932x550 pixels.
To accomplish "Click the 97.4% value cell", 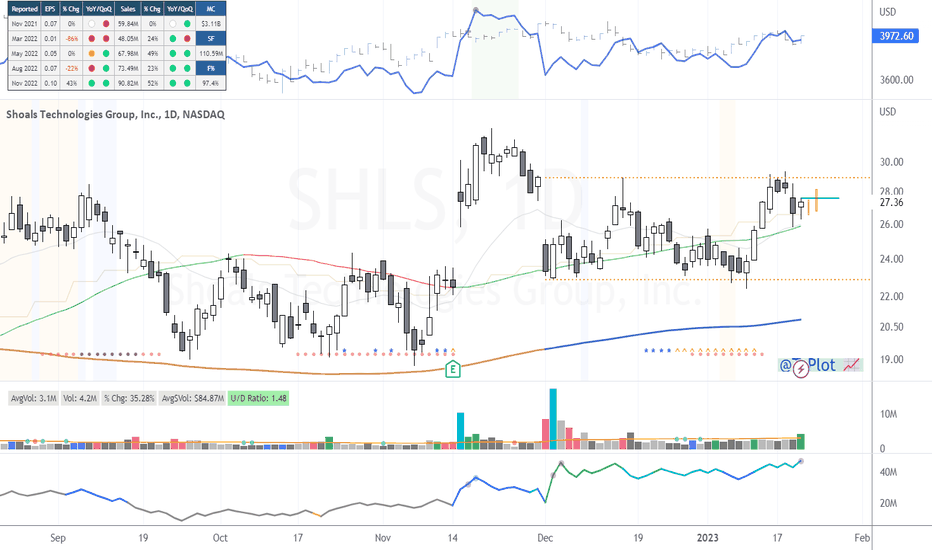I will [211, 83].
